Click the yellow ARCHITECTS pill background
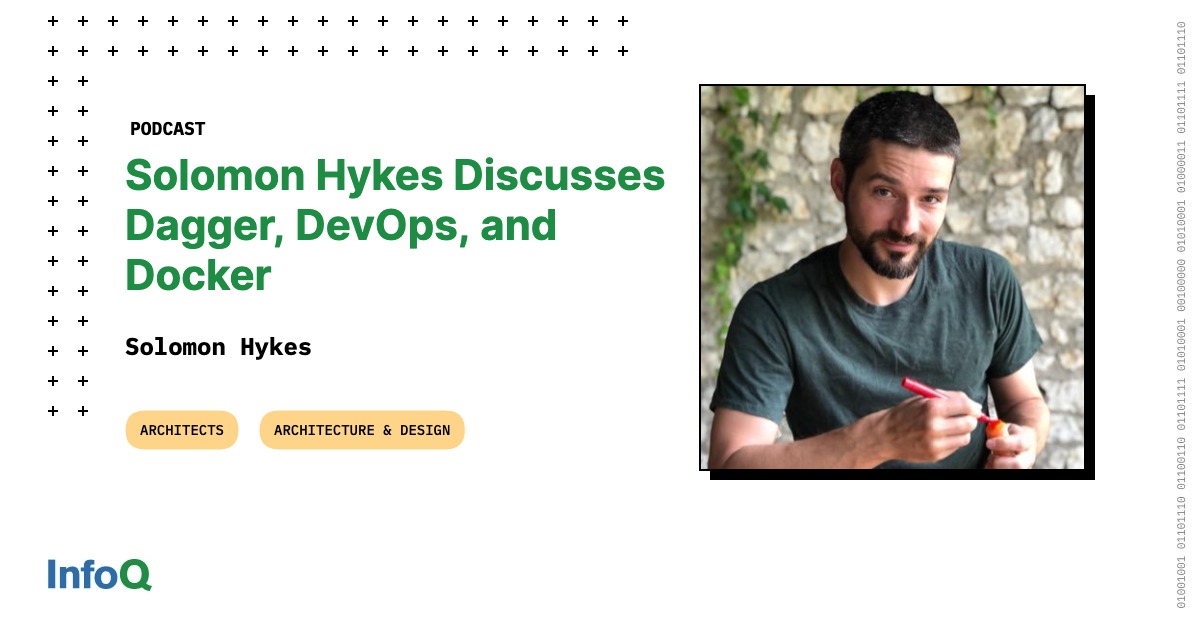The width and height of the screenshot is (1200, 630). click(181, 430)
